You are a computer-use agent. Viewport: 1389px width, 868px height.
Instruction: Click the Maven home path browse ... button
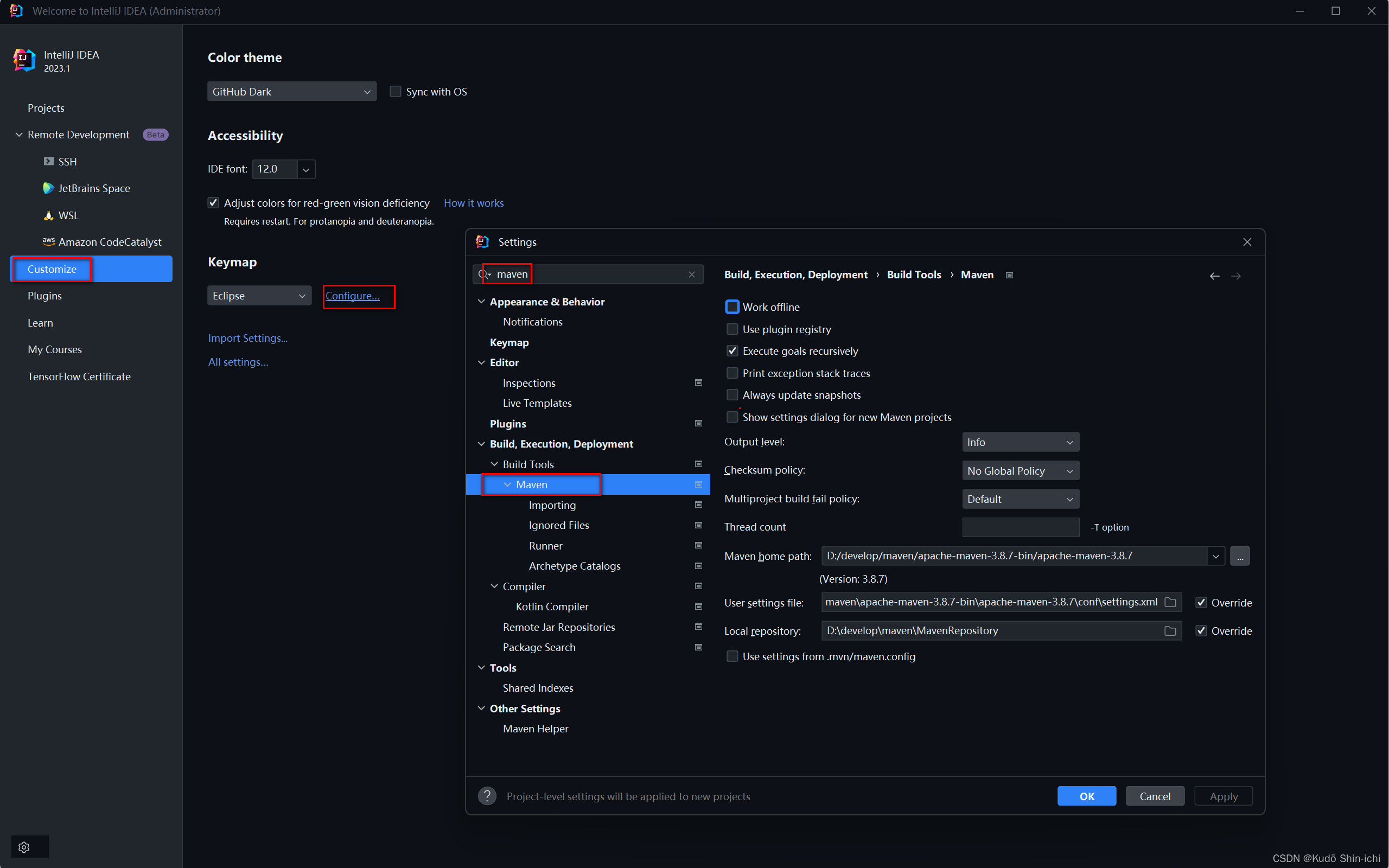(x=1240, y=556)
